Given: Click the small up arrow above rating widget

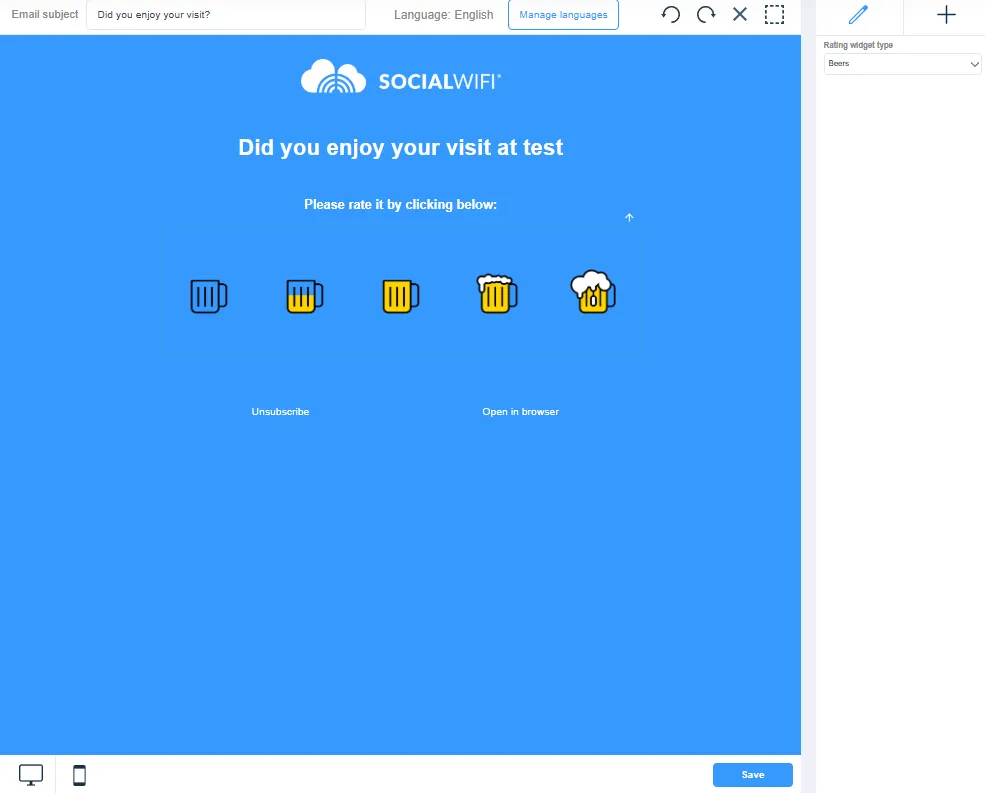Looking at the screenshot, I should [629, 217].
